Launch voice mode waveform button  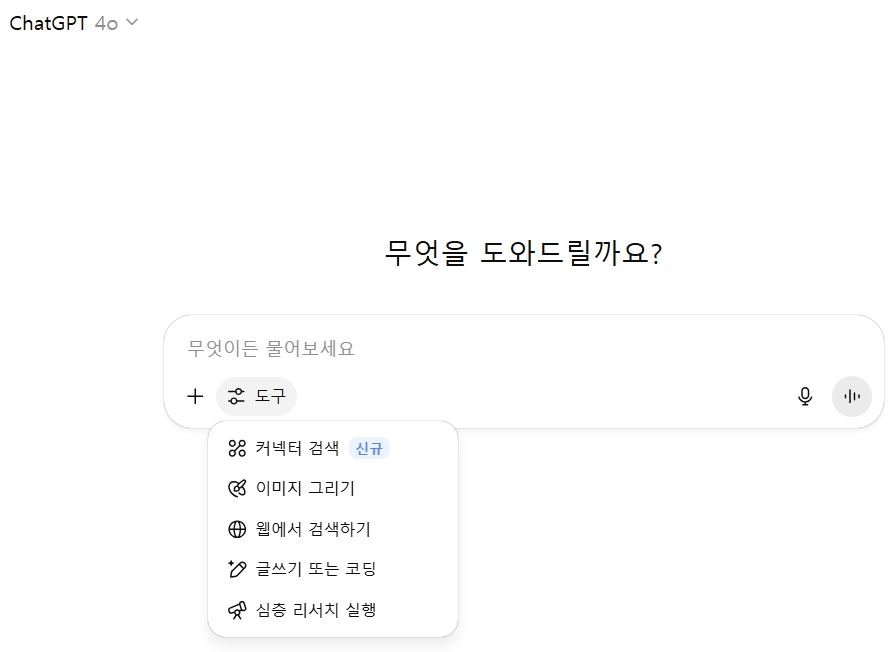point(851,396)
